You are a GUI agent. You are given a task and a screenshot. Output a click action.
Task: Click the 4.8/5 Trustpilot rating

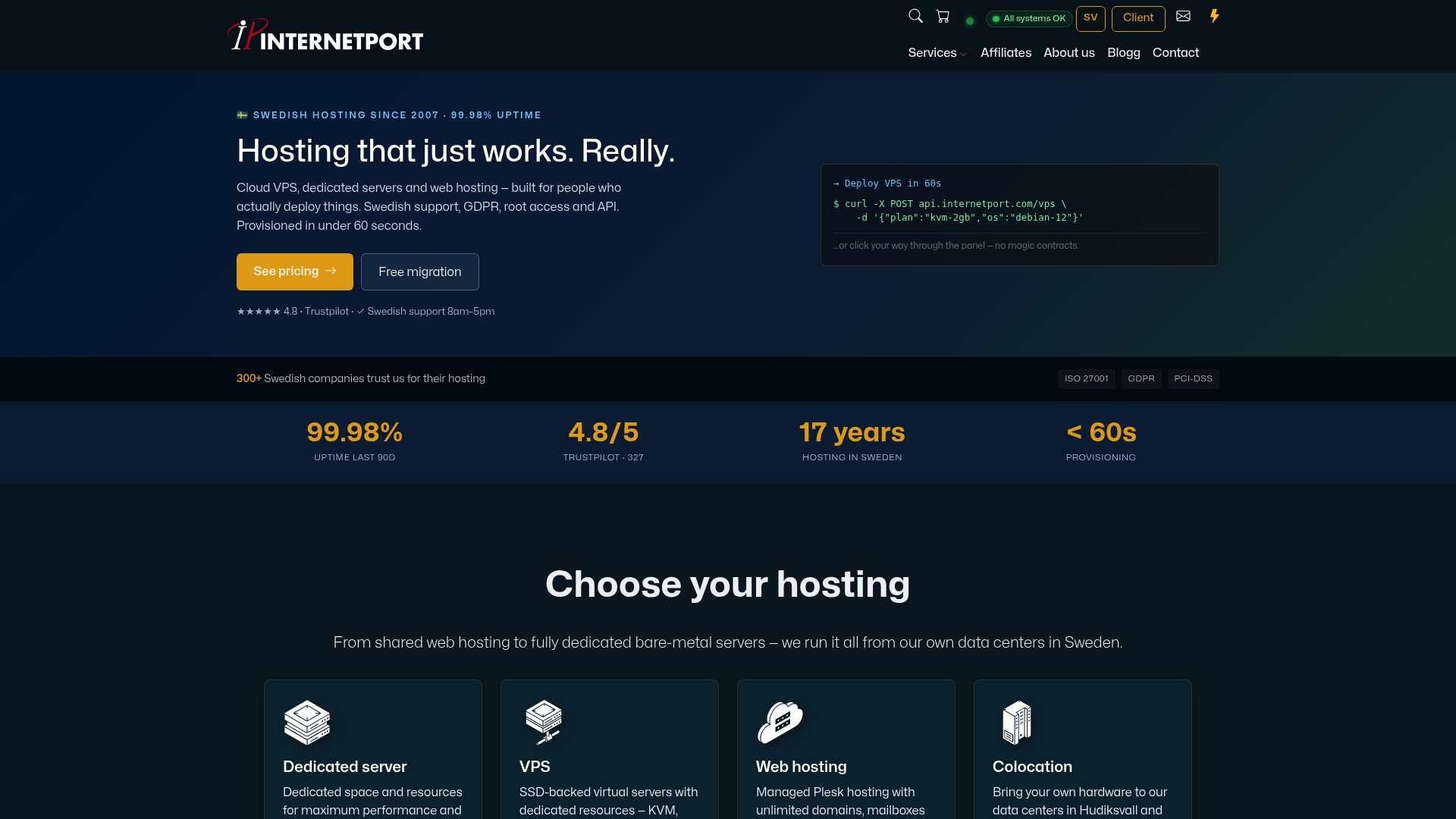click(x=603, y=432)
